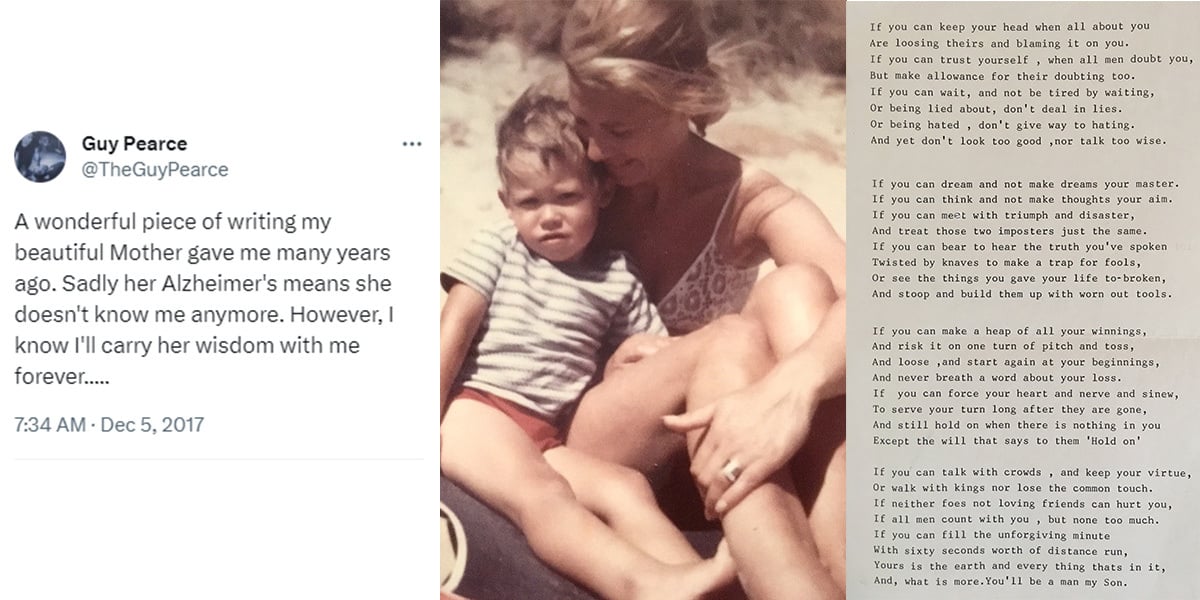Open the mother and child beach photo
The height and width of the screenshot is (600, 1200).
click(642, 300)
